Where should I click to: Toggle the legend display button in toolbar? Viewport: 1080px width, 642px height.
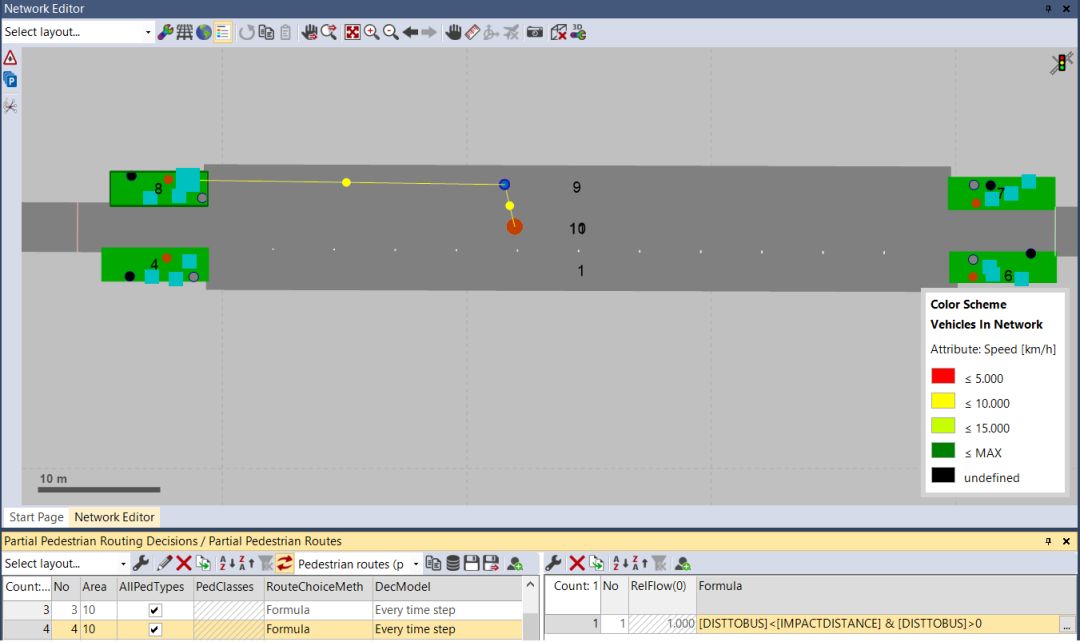223,32
